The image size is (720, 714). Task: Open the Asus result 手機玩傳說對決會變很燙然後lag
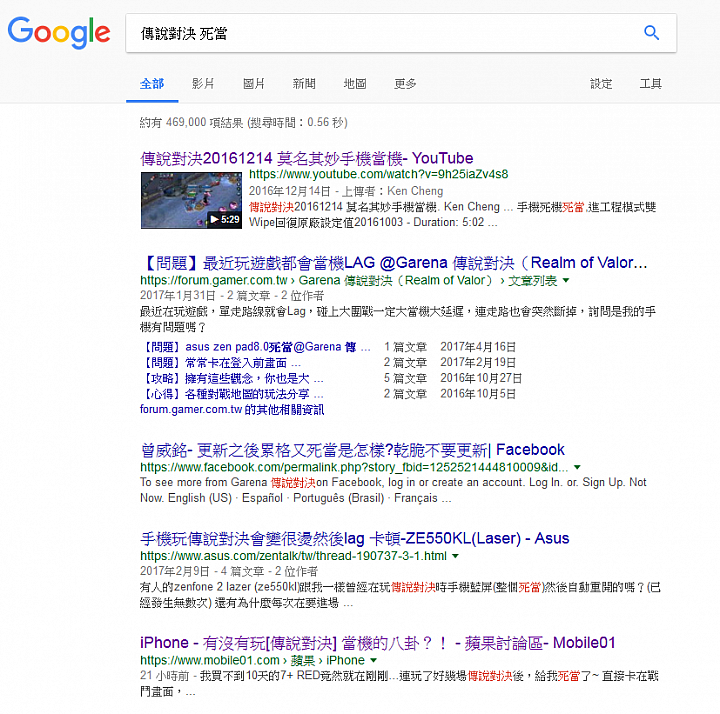tap(354, 538)
